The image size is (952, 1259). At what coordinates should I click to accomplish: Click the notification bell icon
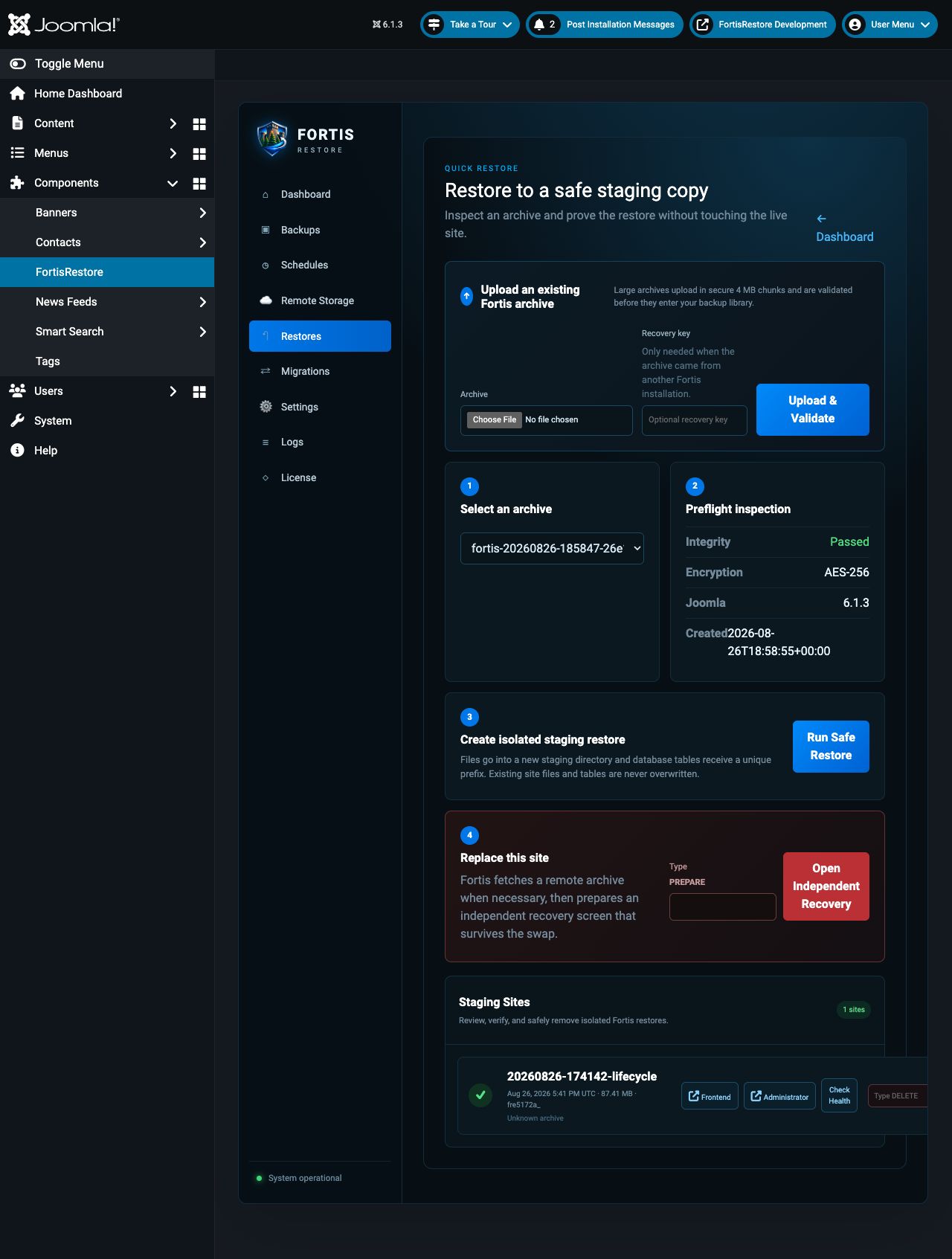click(539, 25)
